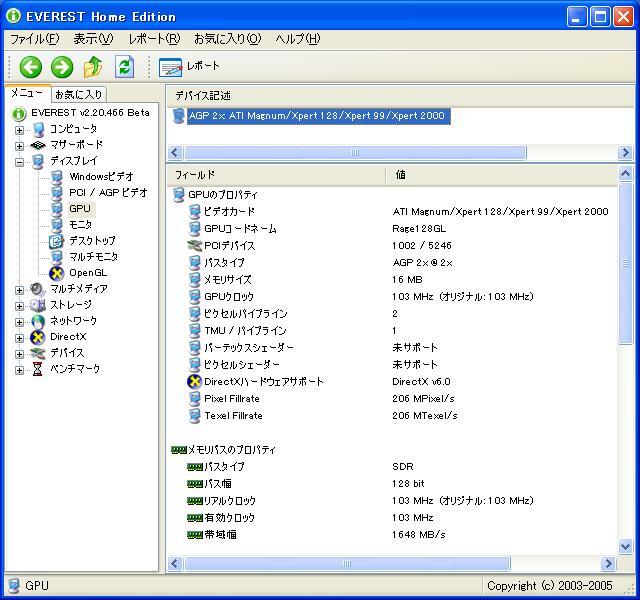Switch to the メニュー sidebar tab
Image resolution: width=640 pixels, height=600 pixels.
click(27, 93)
